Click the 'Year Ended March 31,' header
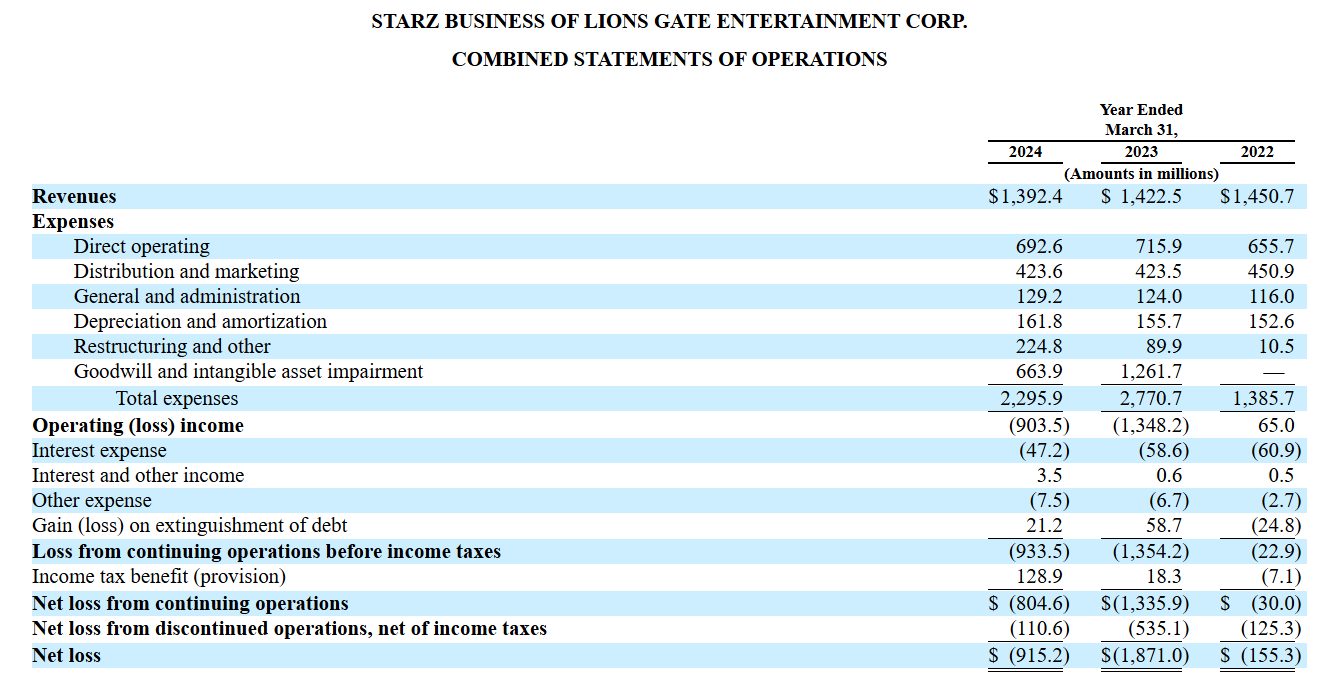 point(1141,119)
